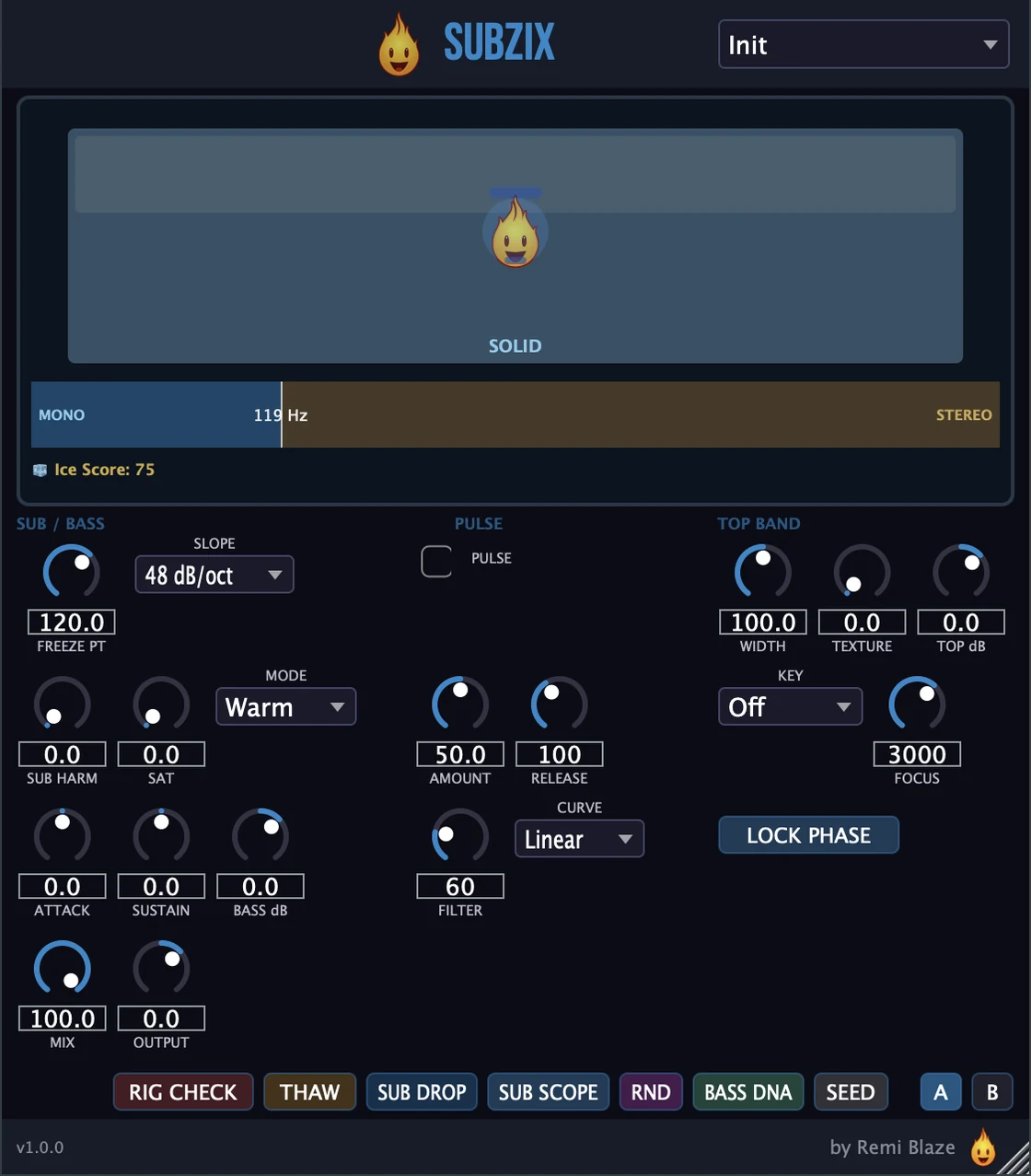Click the FOCUS knob
Image resolution: width=1031 pixels, height=1176 pixels.
(917, 704)
